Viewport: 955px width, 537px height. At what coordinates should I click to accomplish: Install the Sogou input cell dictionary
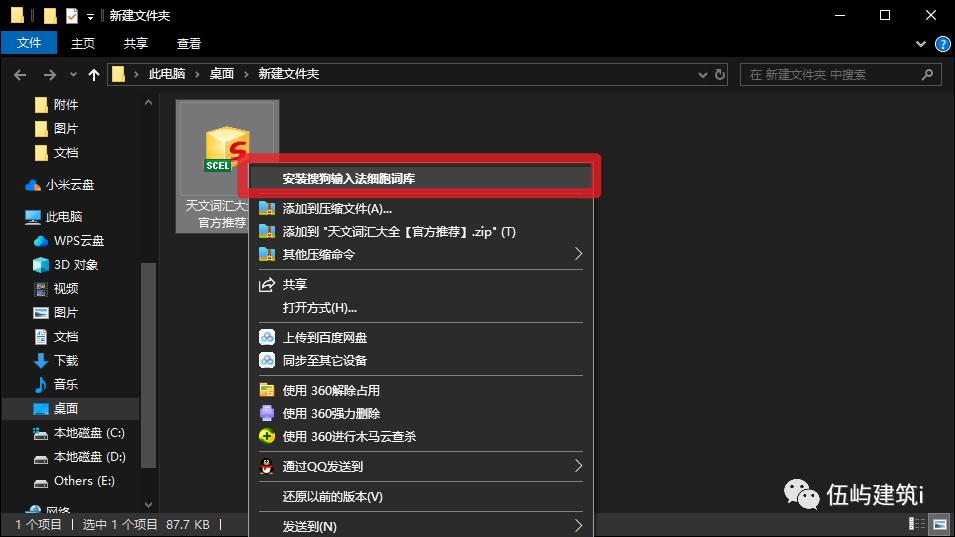[421, 178]
